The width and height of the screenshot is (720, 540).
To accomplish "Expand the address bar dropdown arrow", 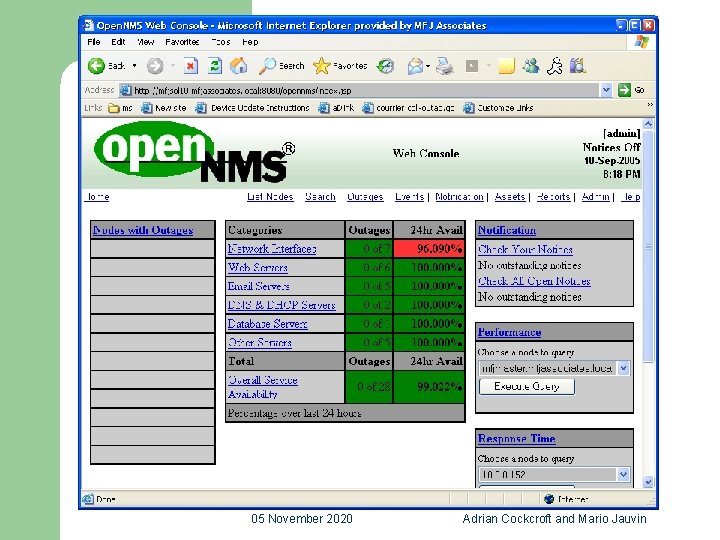I will [606, 90].
